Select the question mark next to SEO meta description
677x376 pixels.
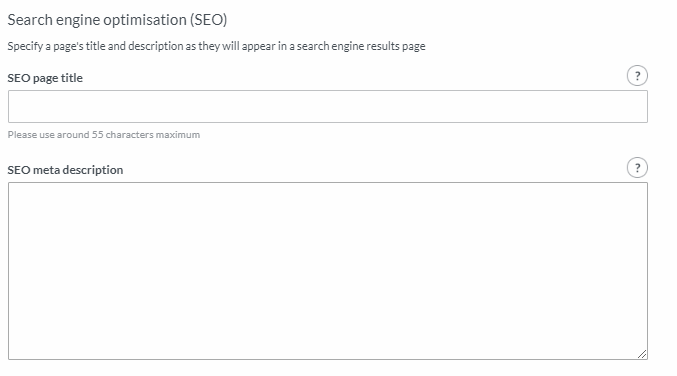click(x=637, y=167)
